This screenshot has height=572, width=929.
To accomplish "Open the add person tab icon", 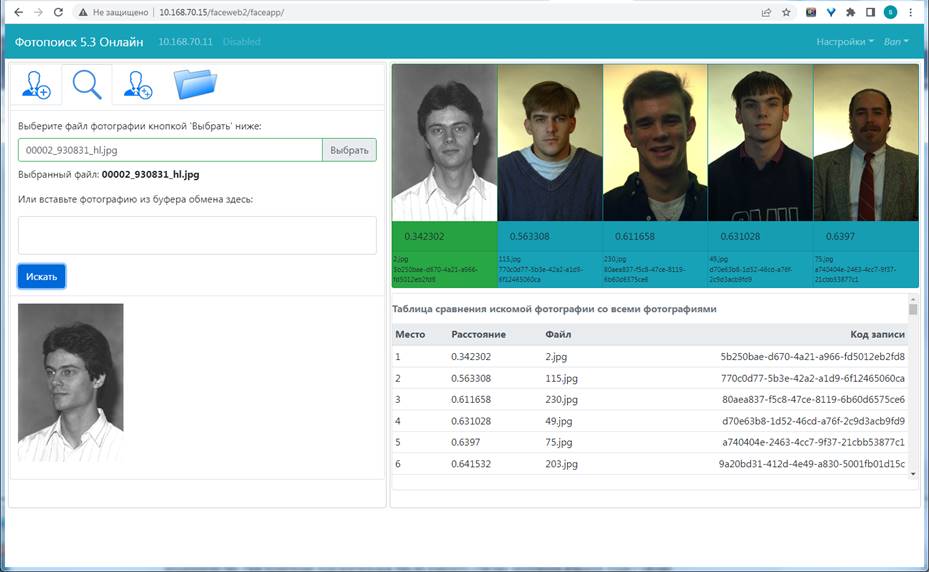I will pos(36,86).
